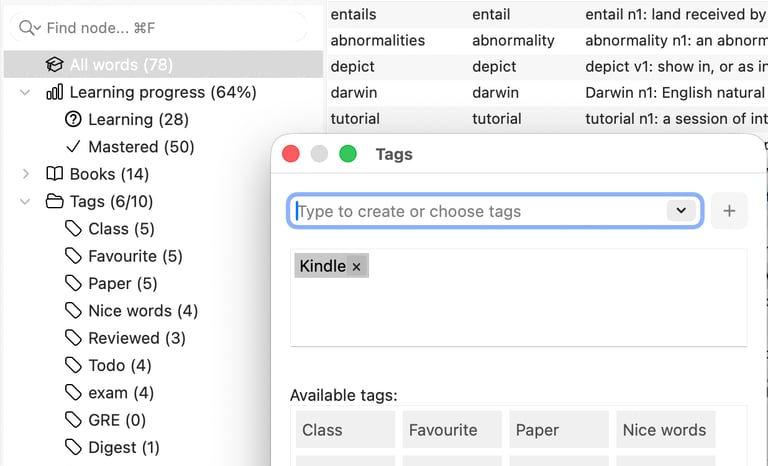
Task: Choose the Favourite available tag
Action: pyautogui.click(x=443, y=430)
